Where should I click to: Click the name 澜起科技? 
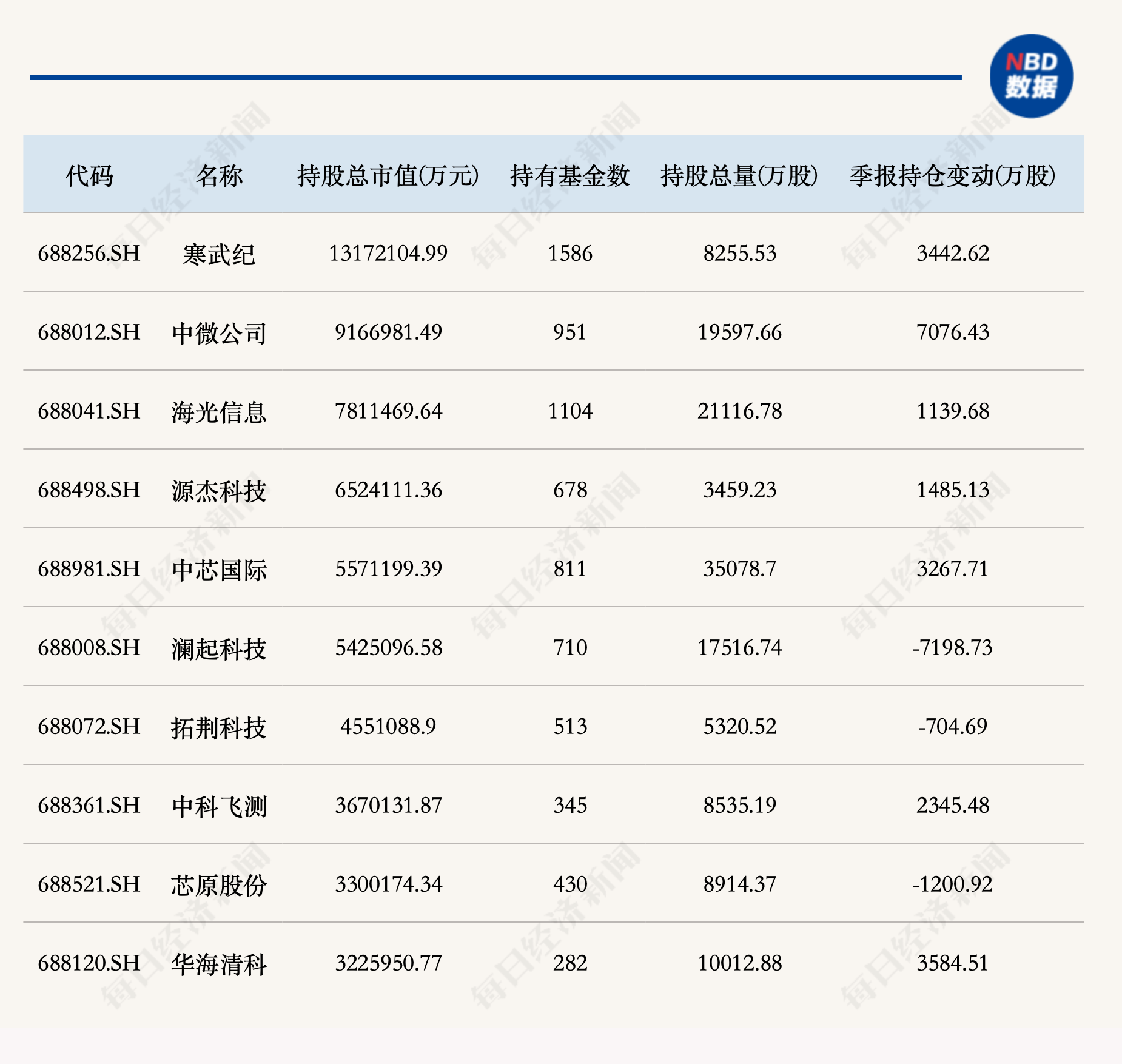click(219, 648)
